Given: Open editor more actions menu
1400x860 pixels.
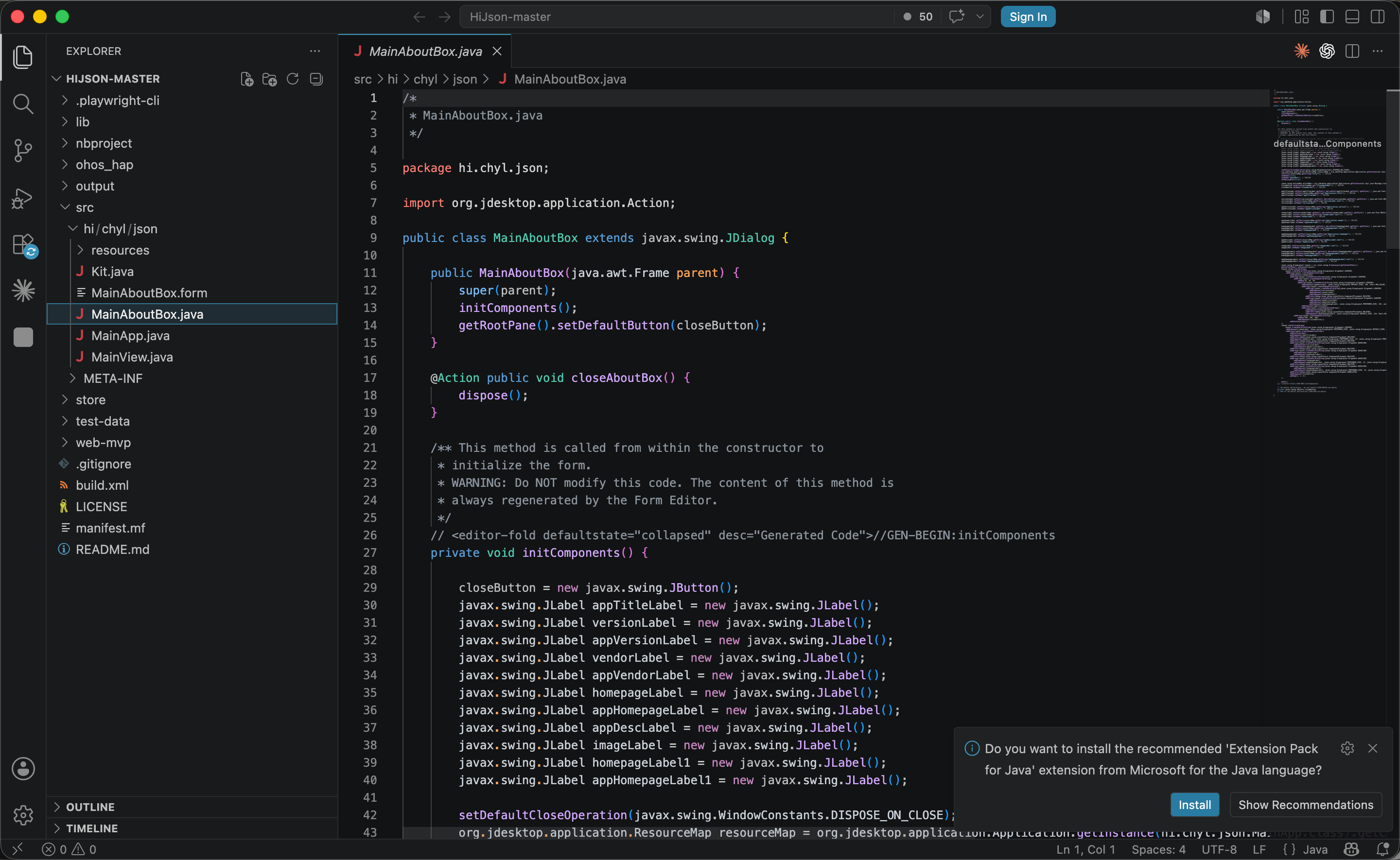Looking at the screenshot, I should [1377, 51].
